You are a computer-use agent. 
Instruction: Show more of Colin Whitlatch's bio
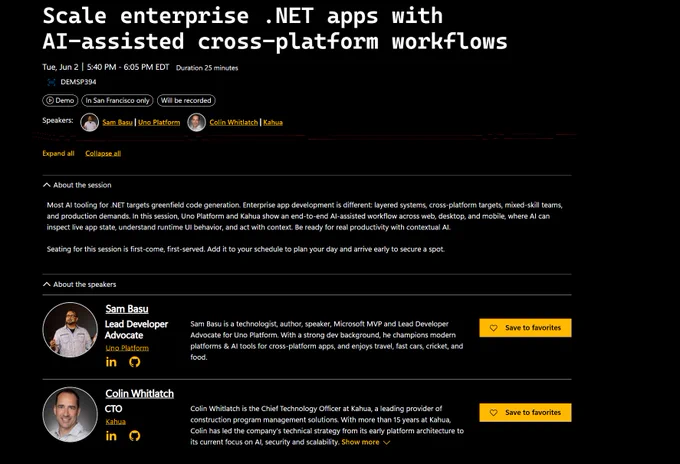coord(366,442)
